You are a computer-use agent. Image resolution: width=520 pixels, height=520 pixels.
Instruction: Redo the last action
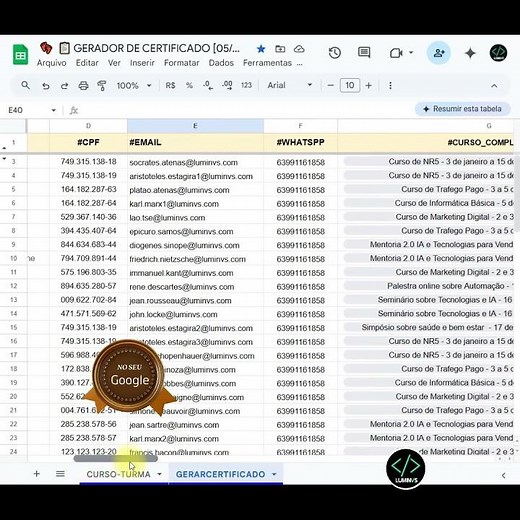tap(64, 86)
